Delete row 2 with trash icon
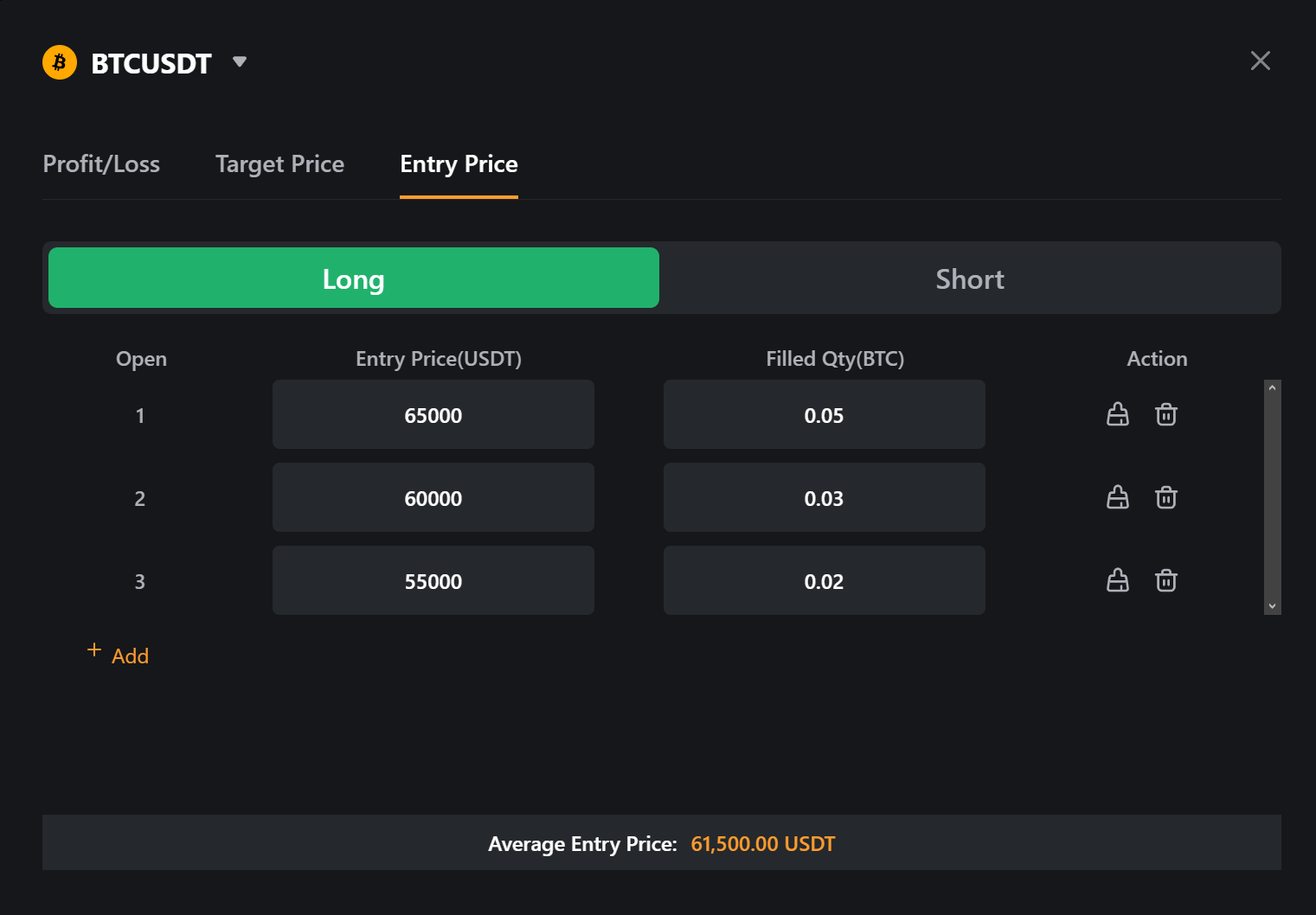This screenshot has width=1316, height=915. (x=1166, y=497)
